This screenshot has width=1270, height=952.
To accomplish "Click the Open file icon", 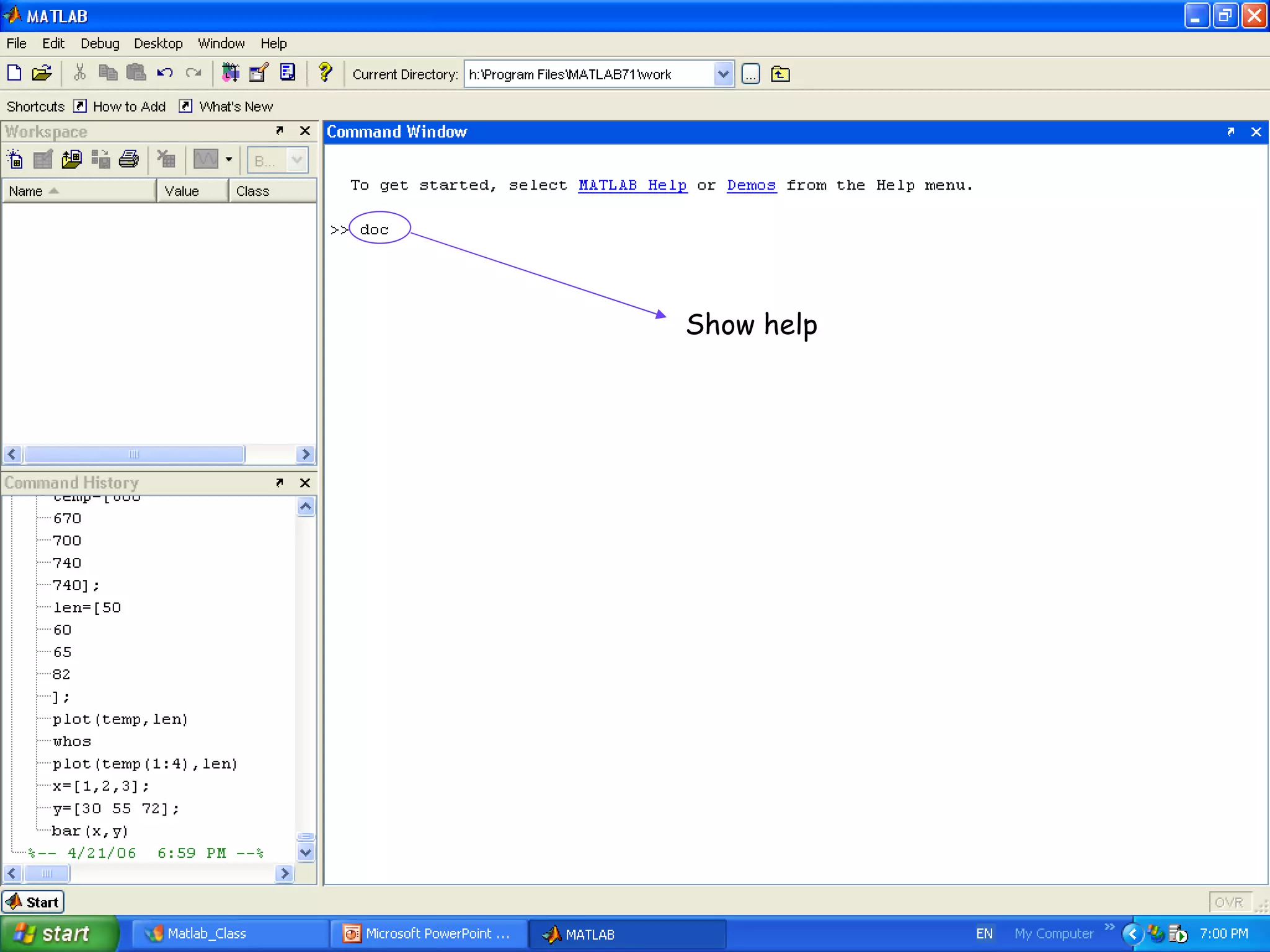I will tap(42, 73).
